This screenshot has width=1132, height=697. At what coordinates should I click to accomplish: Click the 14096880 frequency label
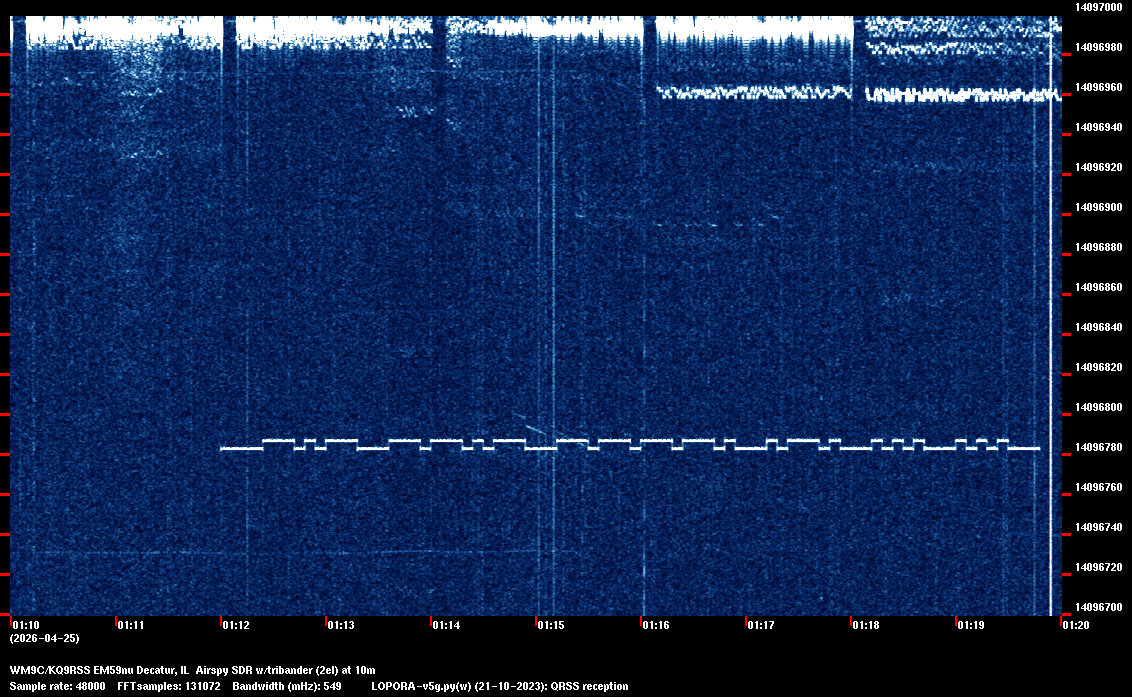[x=1099, y=247]
